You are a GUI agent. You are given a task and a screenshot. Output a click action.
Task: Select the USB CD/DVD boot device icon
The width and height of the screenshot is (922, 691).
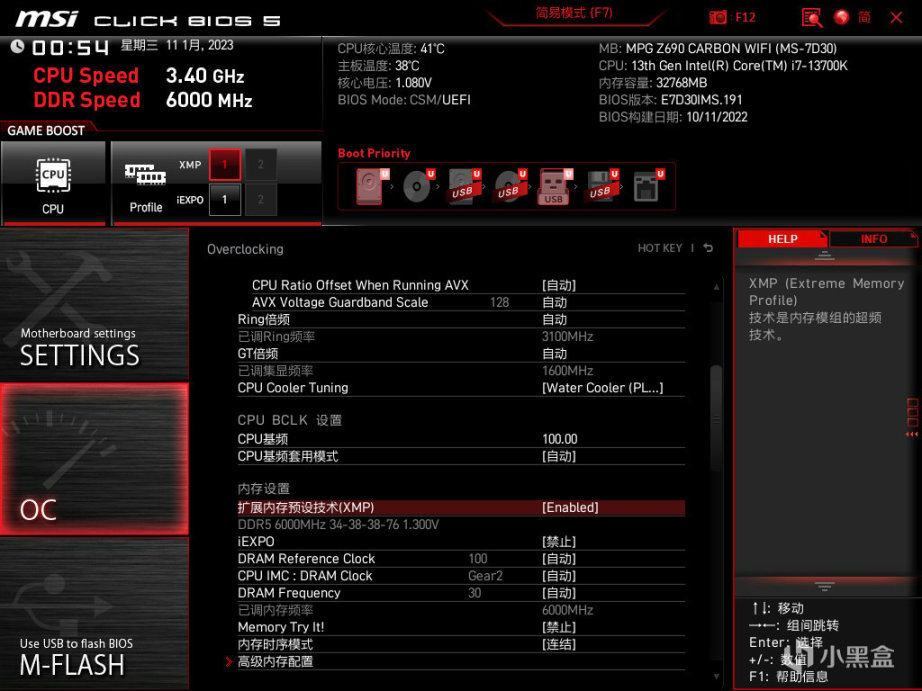(x=510, y=186)
